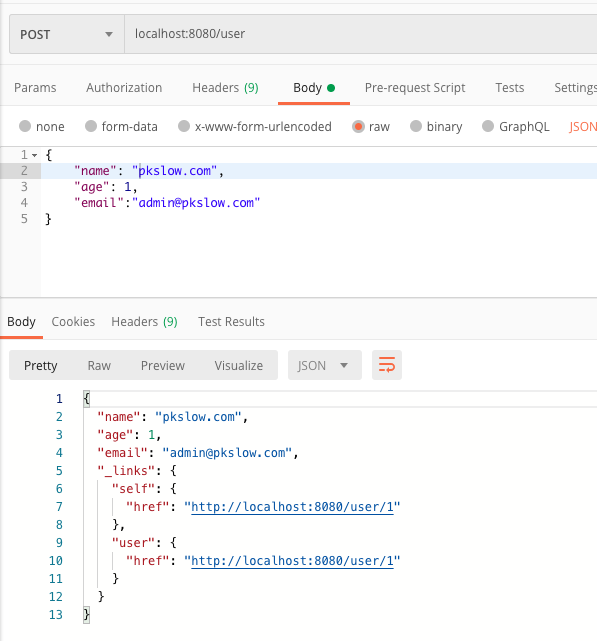Click the Visualize response view button
The width and height of the screenshot is (597, 641).
coord(239,365)
